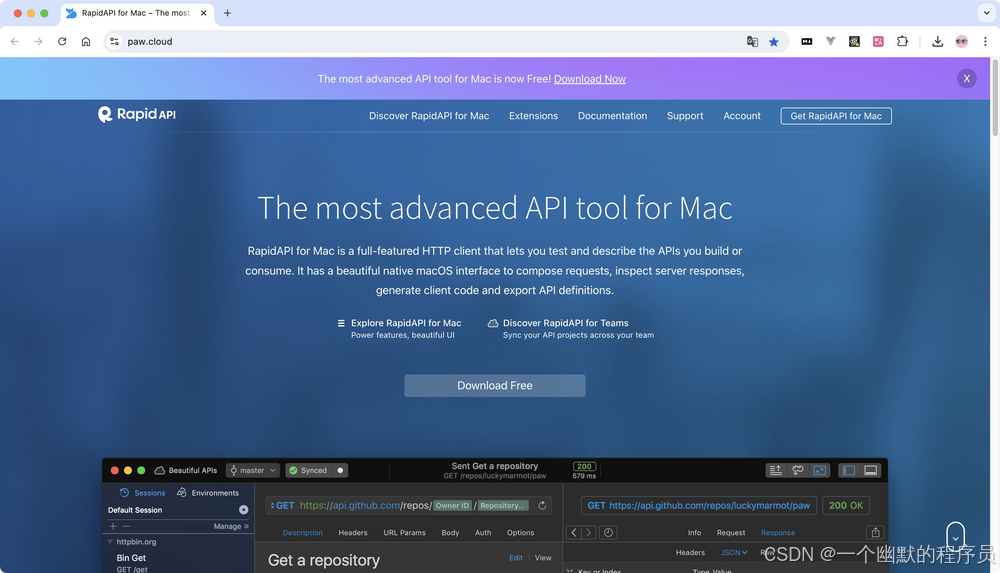Open the Markdown extension icon
1000x573 pixels.
[807, 41]
